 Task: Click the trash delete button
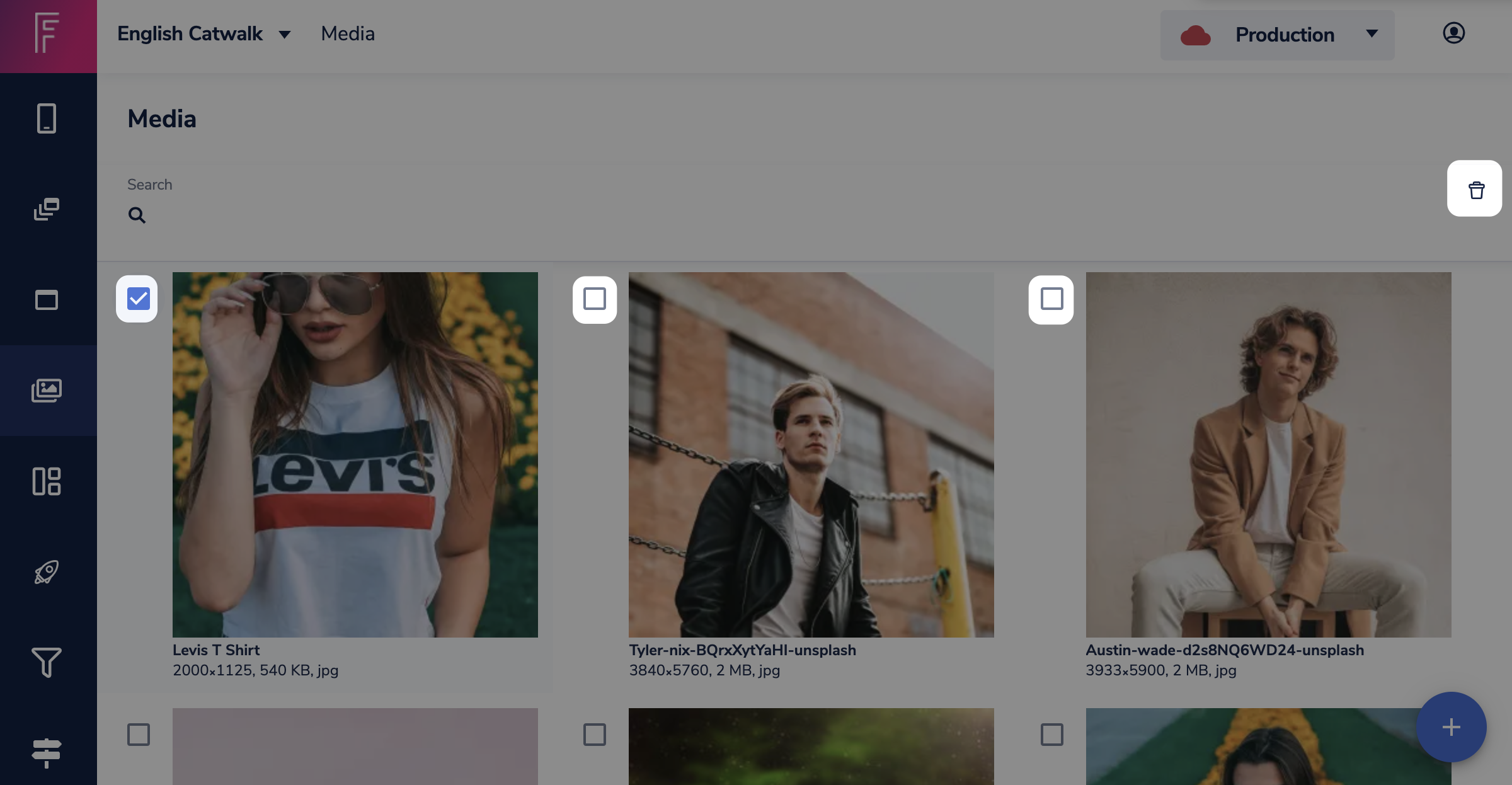[1475, 189]
